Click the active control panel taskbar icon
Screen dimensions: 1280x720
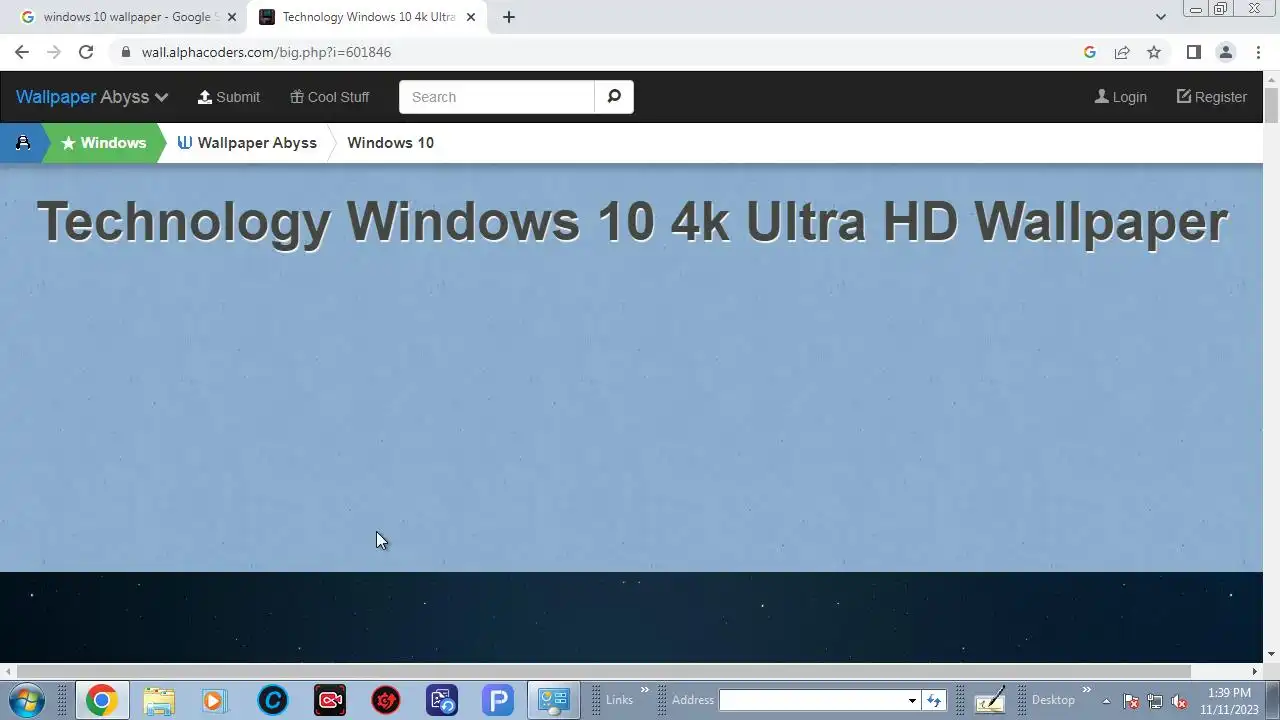553,700
